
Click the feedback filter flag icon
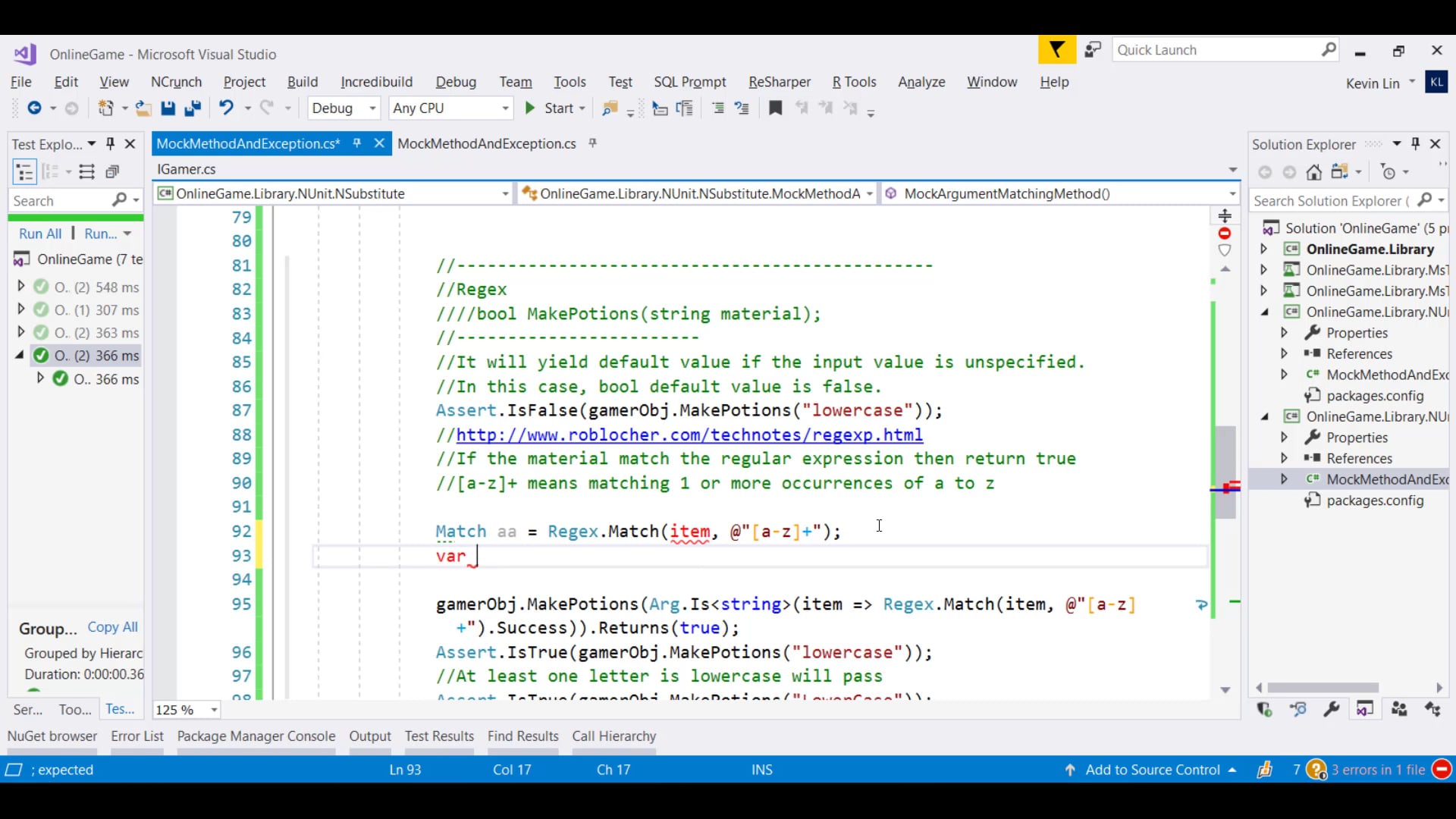(1056, 50)
